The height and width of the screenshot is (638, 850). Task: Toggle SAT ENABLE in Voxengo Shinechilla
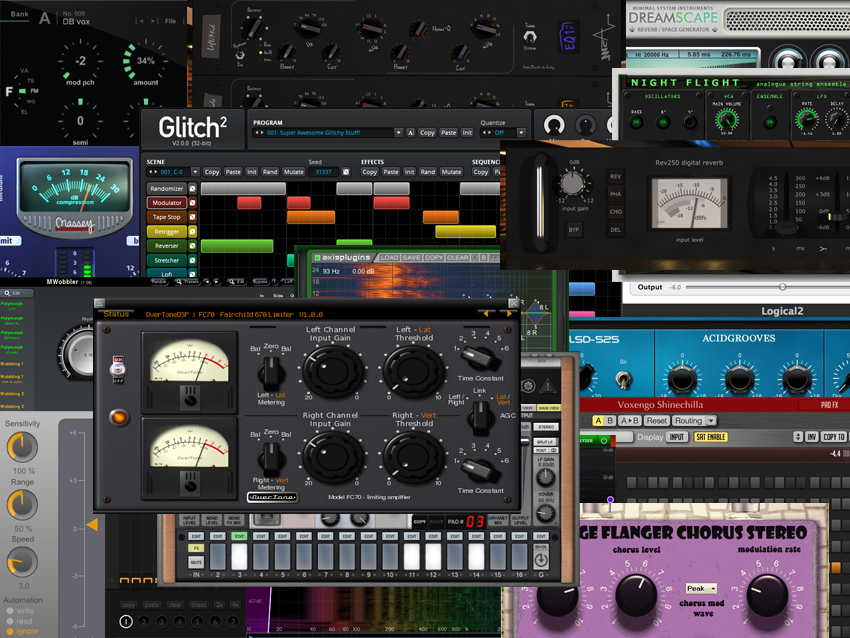[711, 437]
